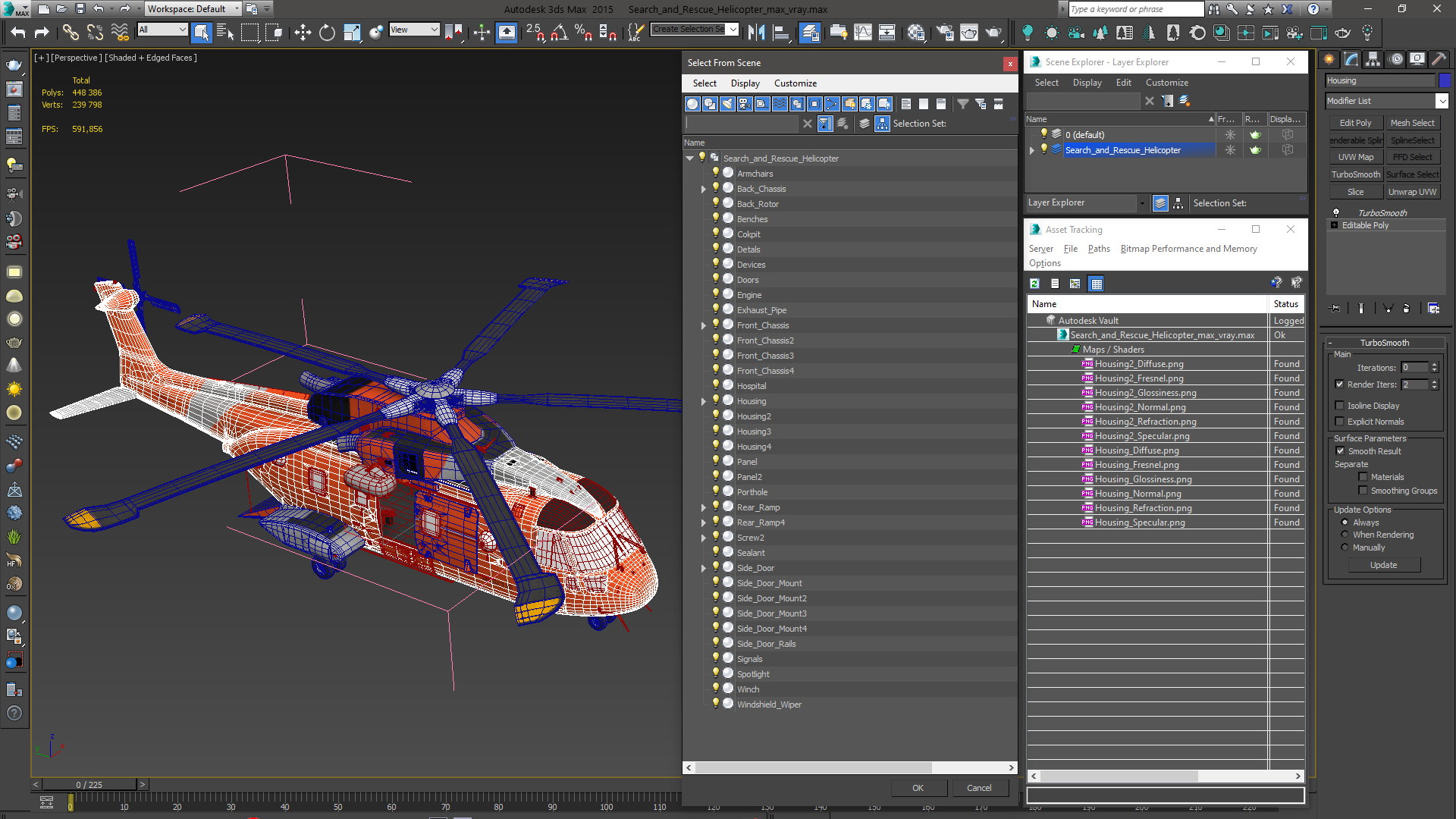1456x819 pixels.
Task: Click the Unwrap UVW modifier button
Action: coord(1412,192)
